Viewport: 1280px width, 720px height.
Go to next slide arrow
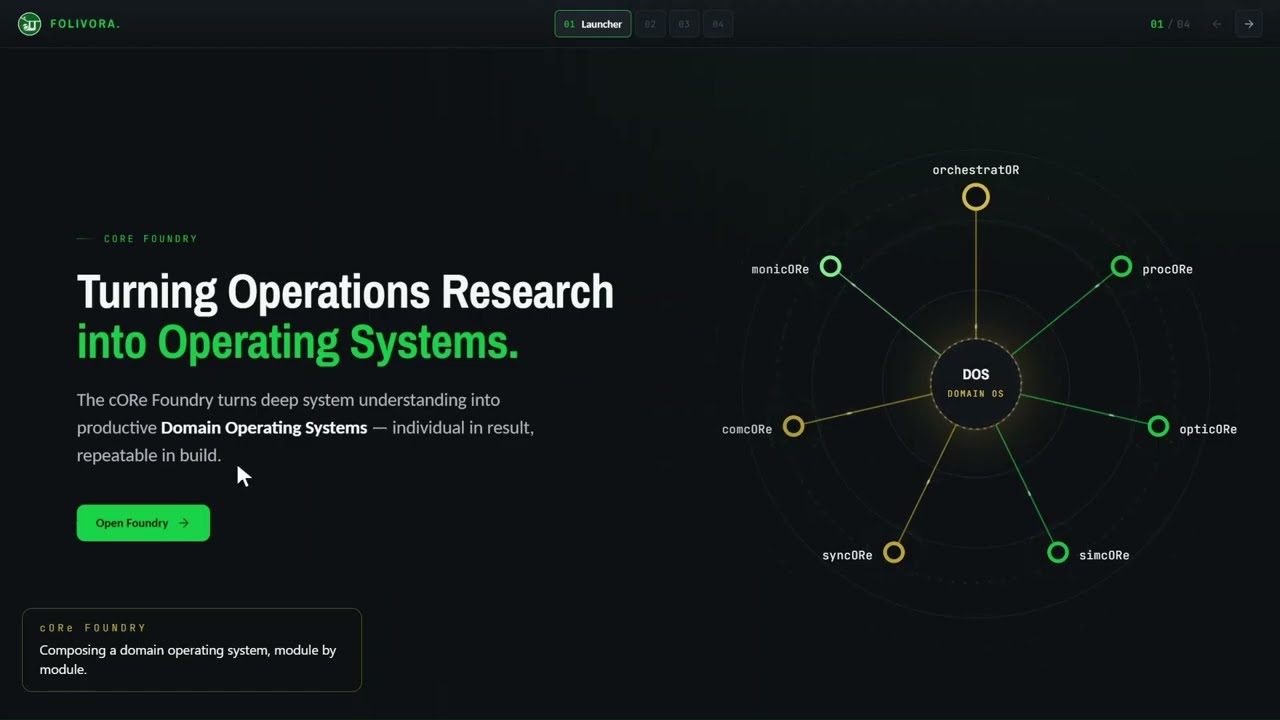point(1249,24)
